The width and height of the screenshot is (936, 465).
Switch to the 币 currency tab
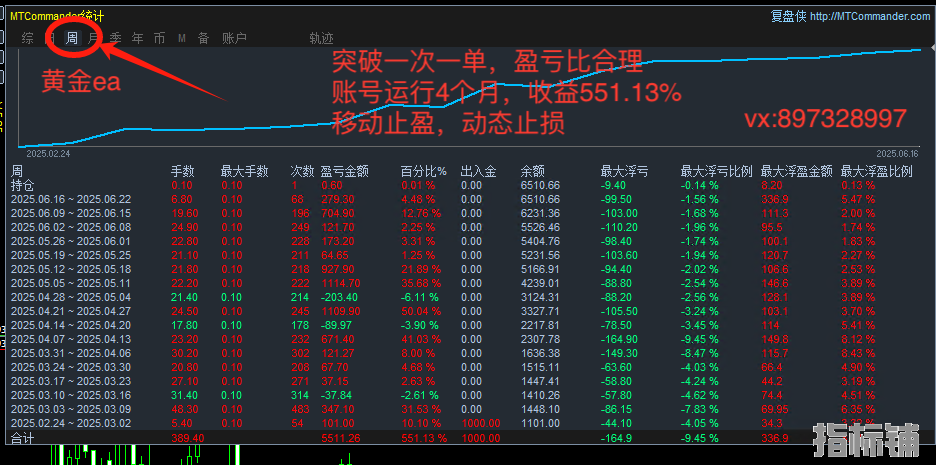point(159,38)
